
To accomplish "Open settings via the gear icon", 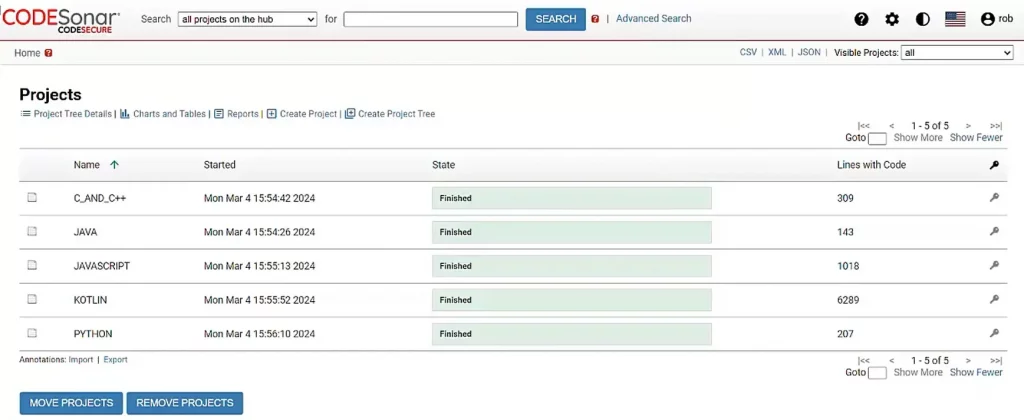I will click(892, 19).
